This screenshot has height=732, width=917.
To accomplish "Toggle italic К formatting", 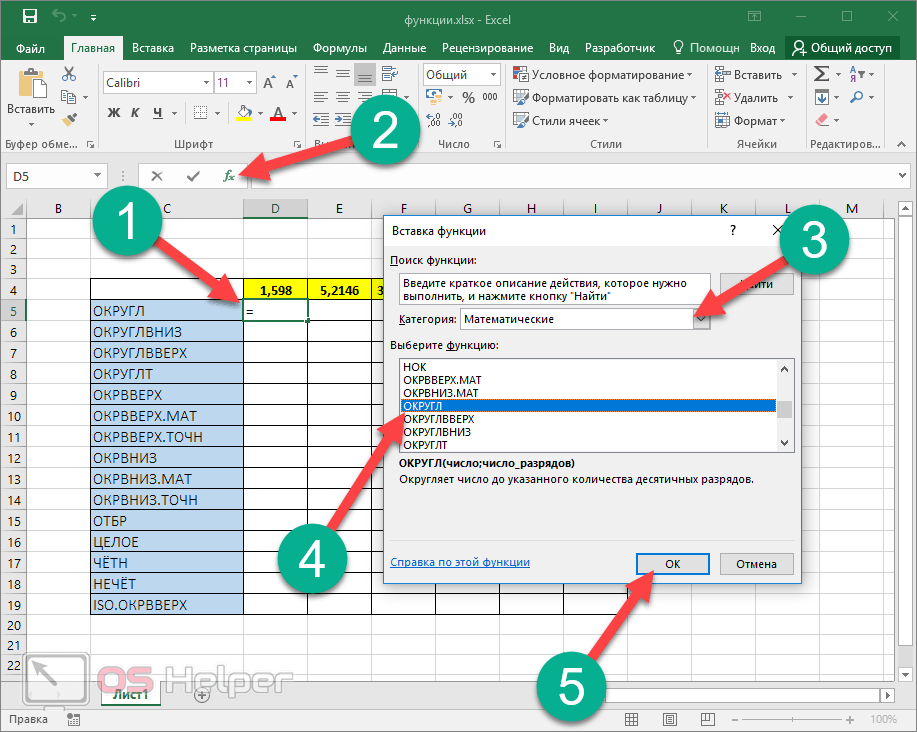I will (x=135, y=113).
